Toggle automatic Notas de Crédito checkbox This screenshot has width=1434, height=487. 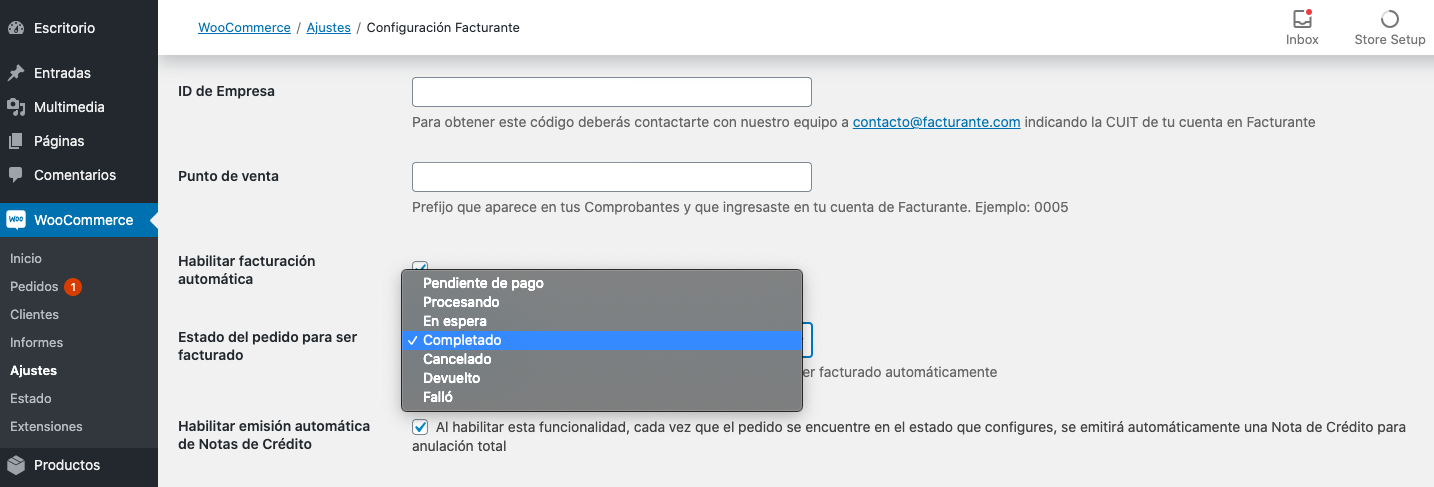pyautogui.click(x=420, y=427)
